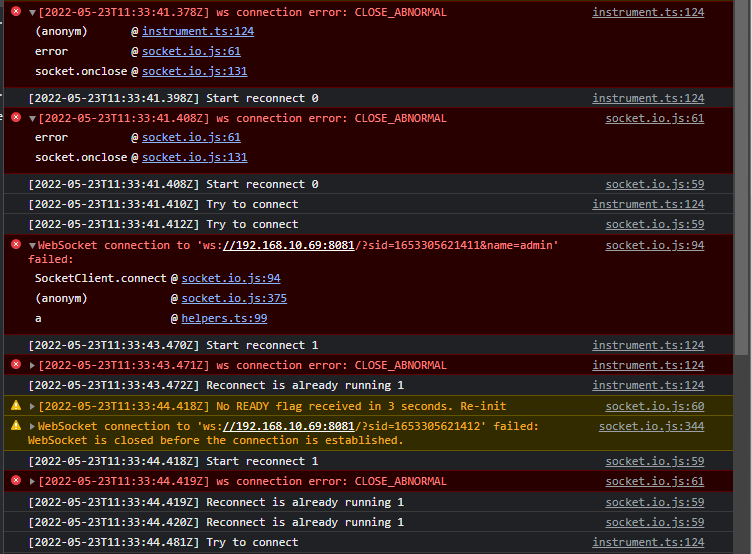Open instrument.ts:124 source link of 11:33:41.378Z error
The height and width of the screenshot is (554, 752).
(x=648, y=12)
